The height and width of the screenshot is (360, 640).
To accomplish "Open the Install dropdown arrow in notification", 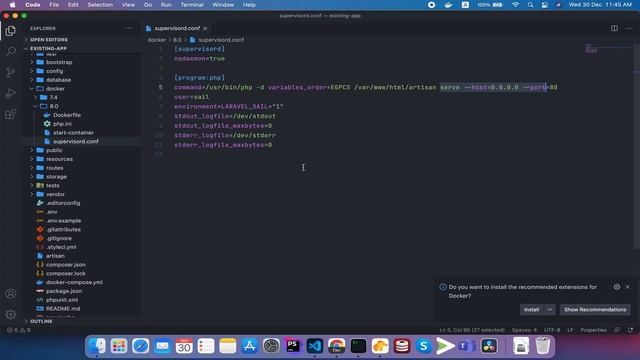I will coord(549,309).
